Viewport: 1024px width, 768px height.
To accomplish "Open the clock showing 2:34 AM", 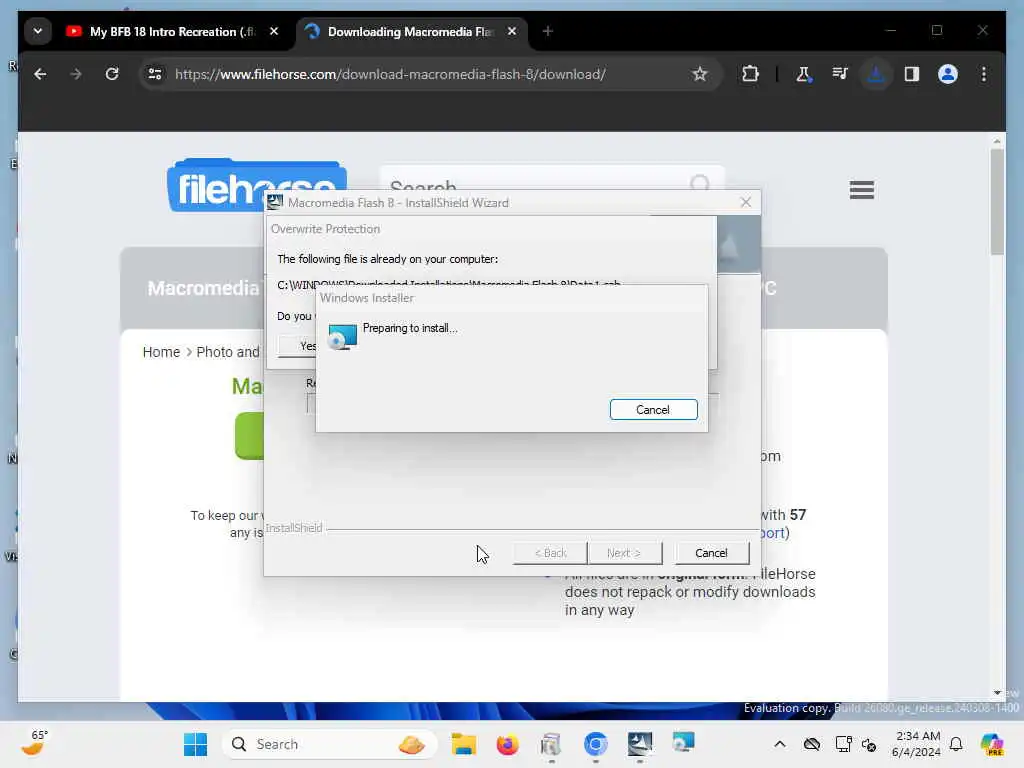I will 916,744.
